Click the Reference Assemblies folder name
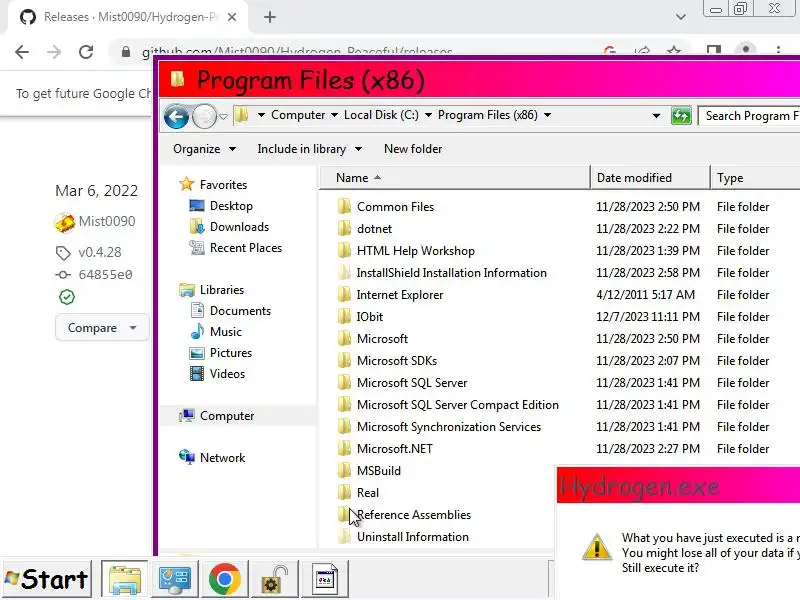This screenshot has height=600, width=800. 414,515
